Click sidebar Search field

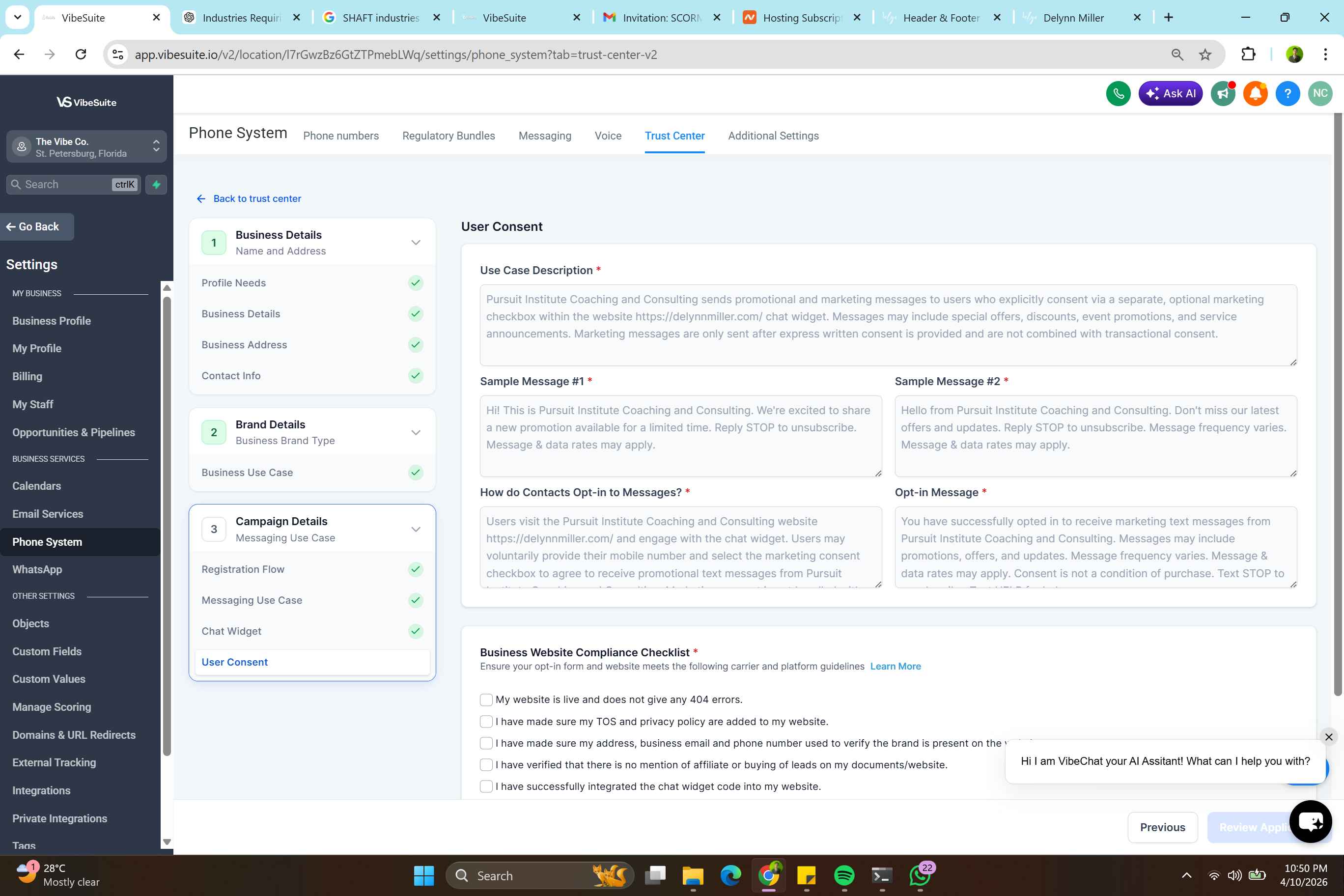coord(74,185)
